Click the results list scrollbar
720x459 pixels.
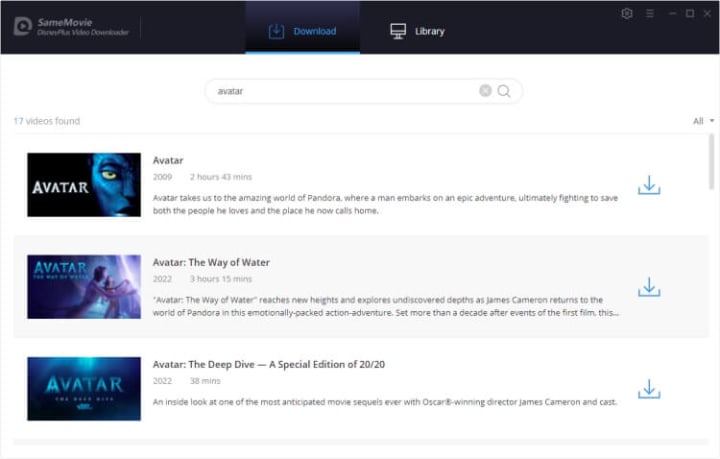click(711, 162)
